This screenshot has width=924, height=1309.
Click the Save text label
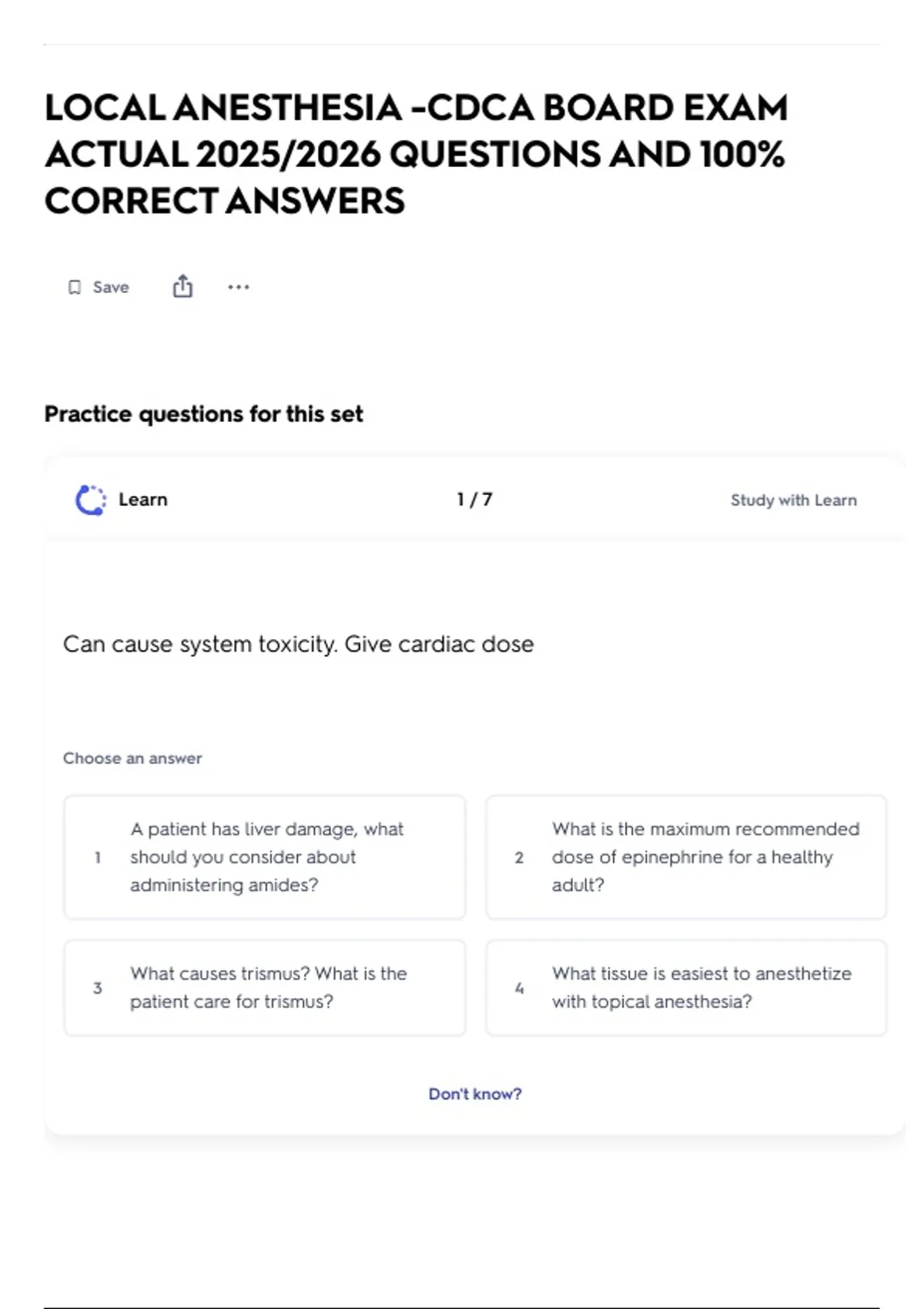tap(111, 287)
